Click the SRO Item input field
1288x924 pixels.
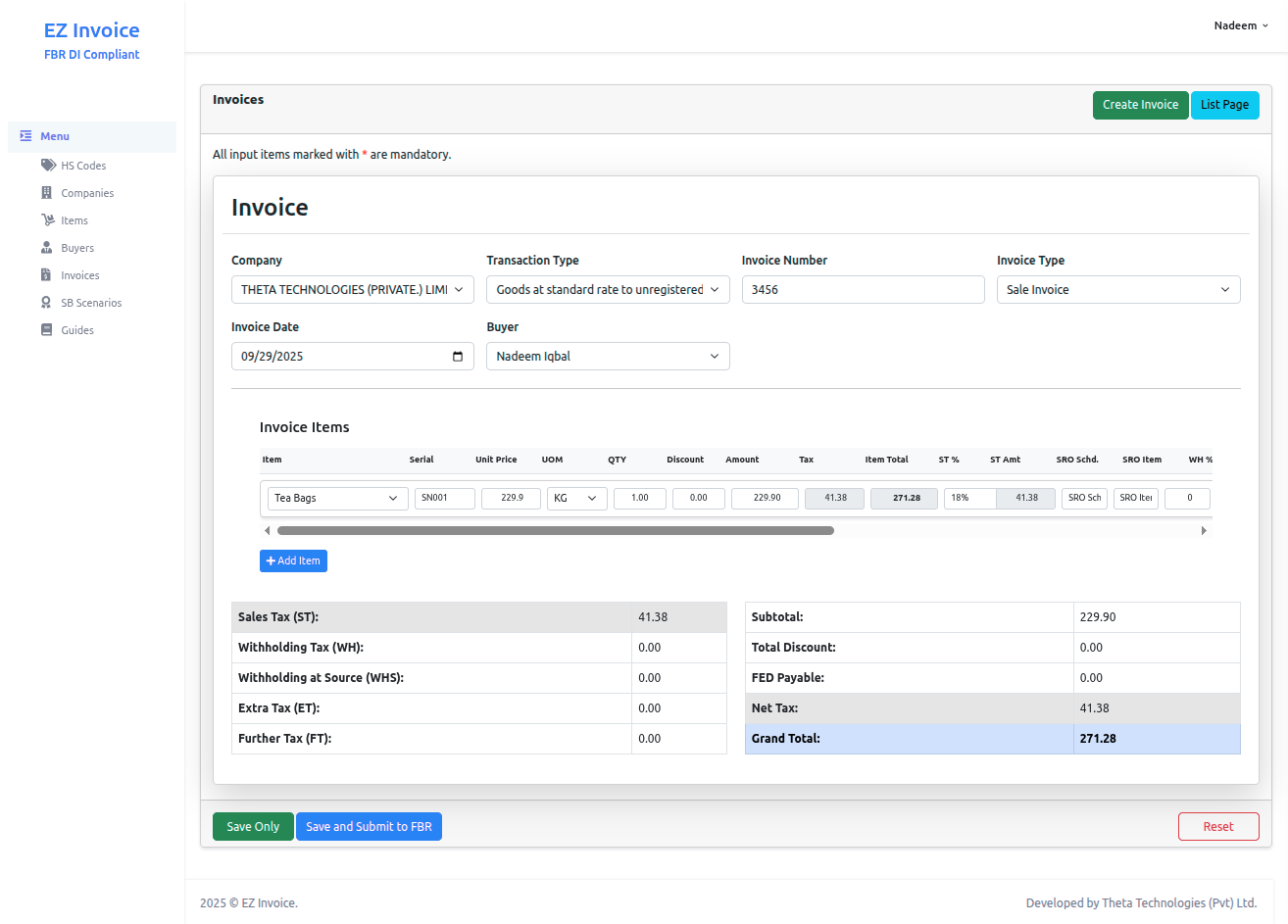coord(1136,498)
